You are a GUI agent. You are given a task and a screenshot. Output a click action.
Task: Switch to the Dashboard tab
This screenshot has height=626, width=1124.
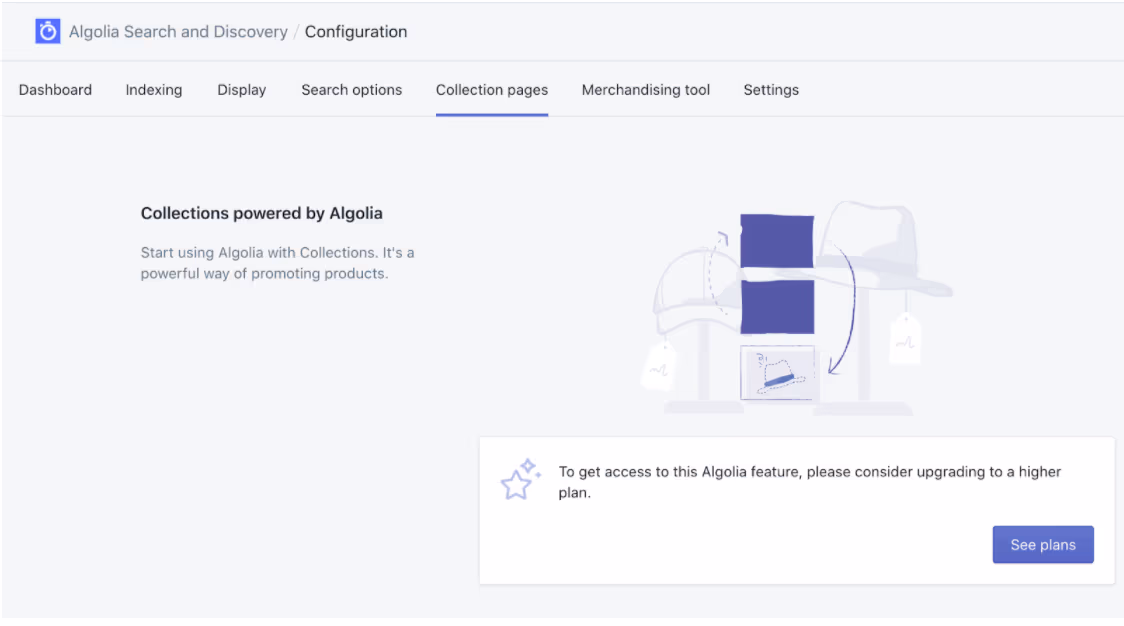click(55, 90)
